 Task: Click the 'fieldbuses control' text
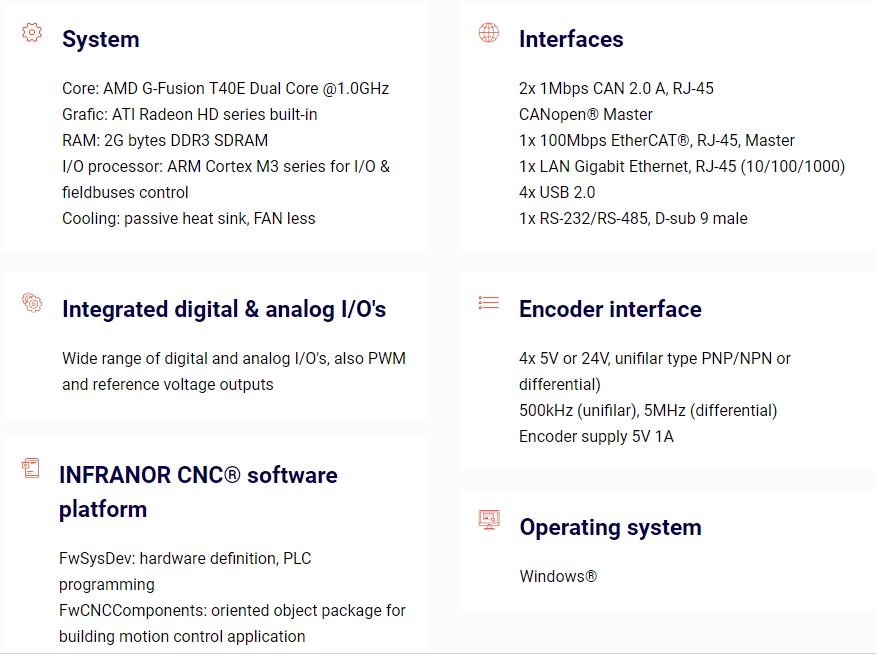click(x=125, y=193)
